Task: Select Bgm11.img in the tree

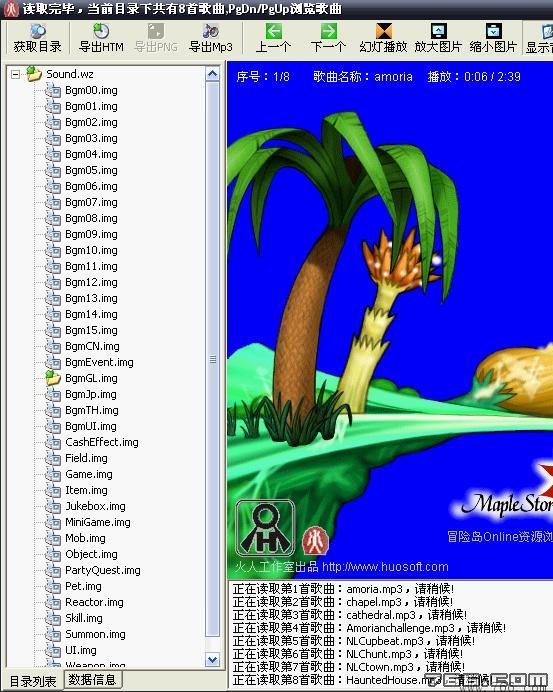Action: click(91, 266)
